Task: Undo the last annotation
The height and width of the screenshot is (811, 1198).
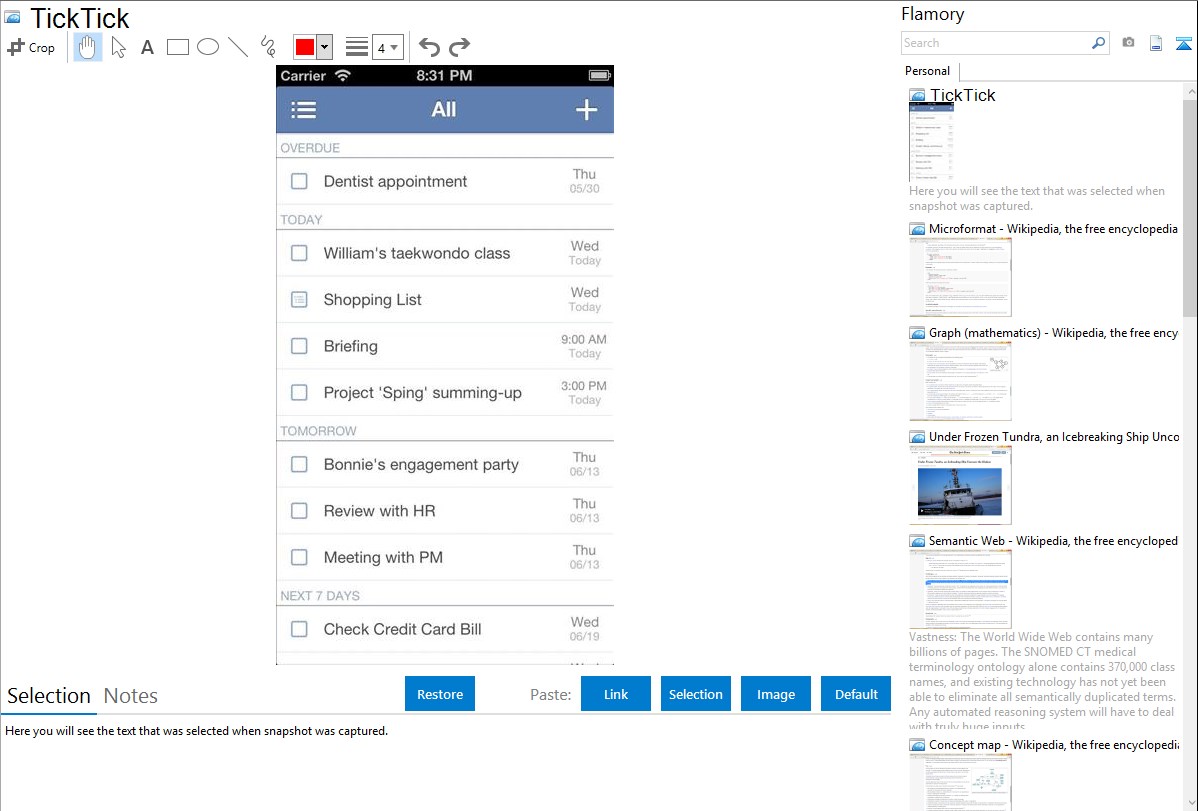Action: tap(429, 47)
